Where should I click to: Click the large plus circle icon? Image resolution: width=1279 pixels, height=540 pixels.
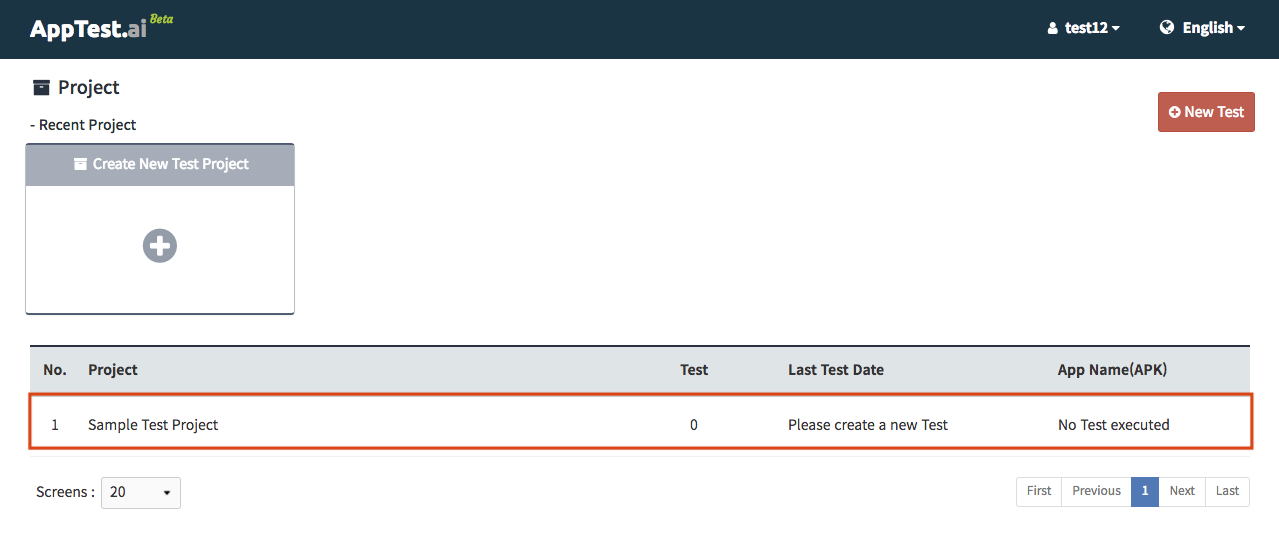160,245
